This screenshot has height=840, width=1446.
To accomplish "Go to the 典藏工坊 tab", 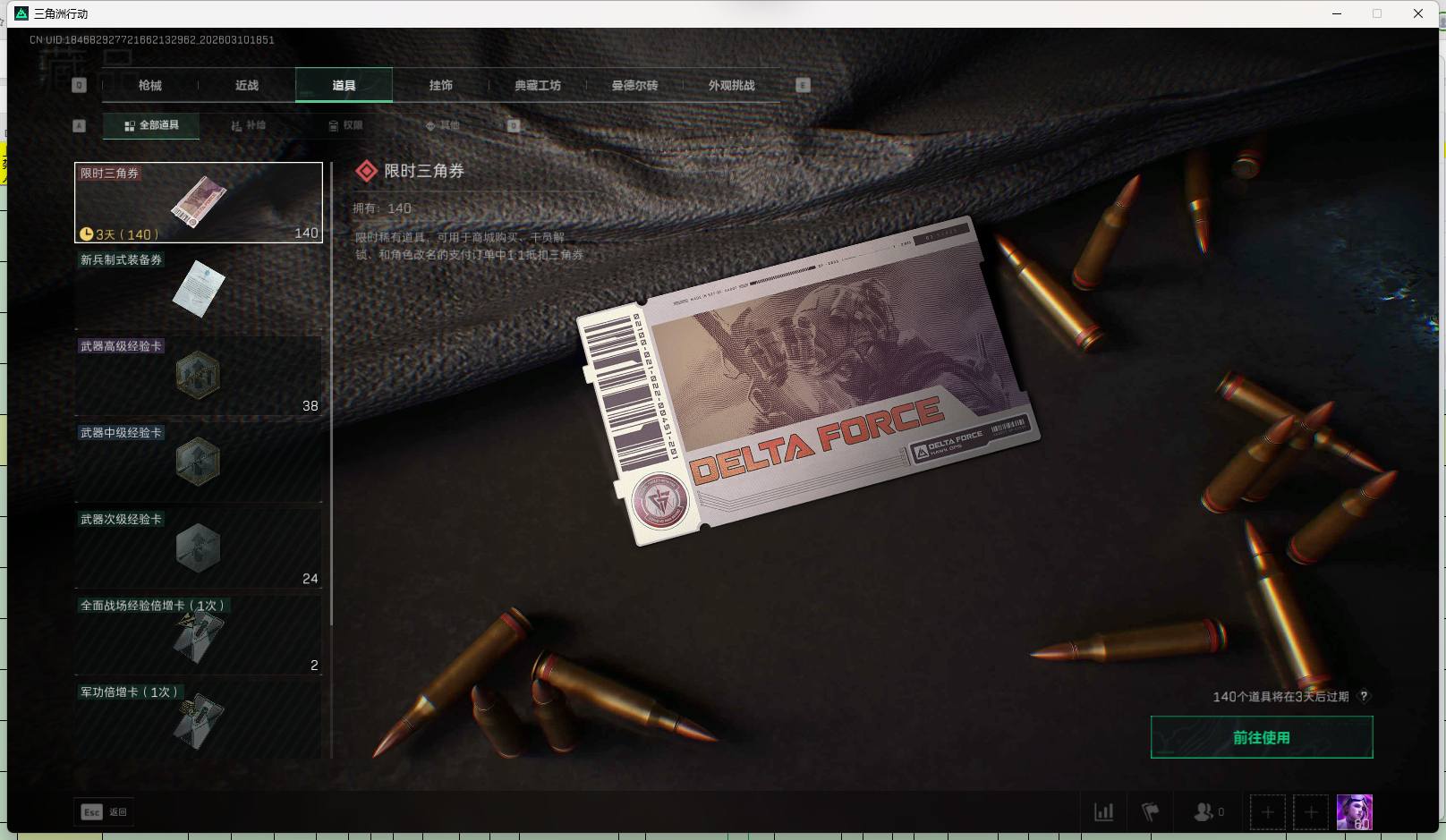I will [x=538, y=85].
